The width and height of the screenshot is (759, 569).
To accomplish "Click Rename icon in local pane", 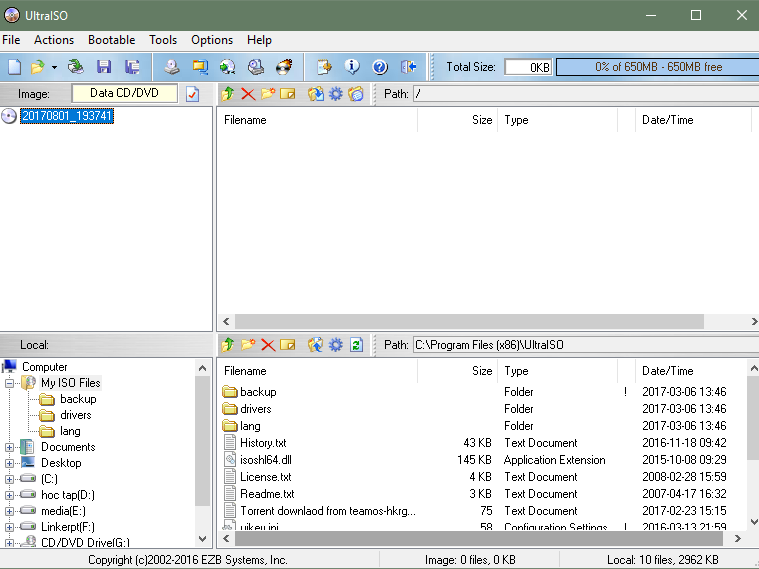I will pos(288,345).
